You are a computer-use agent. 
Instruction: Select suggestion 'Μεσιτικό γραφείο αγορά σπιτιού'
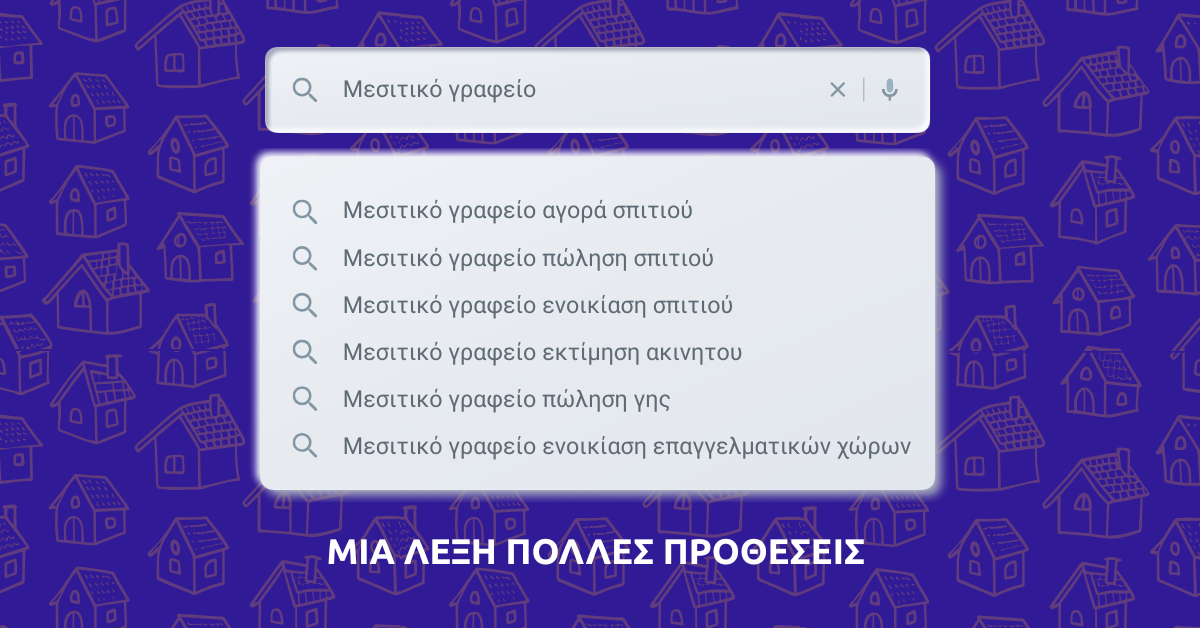pos(517,211)
